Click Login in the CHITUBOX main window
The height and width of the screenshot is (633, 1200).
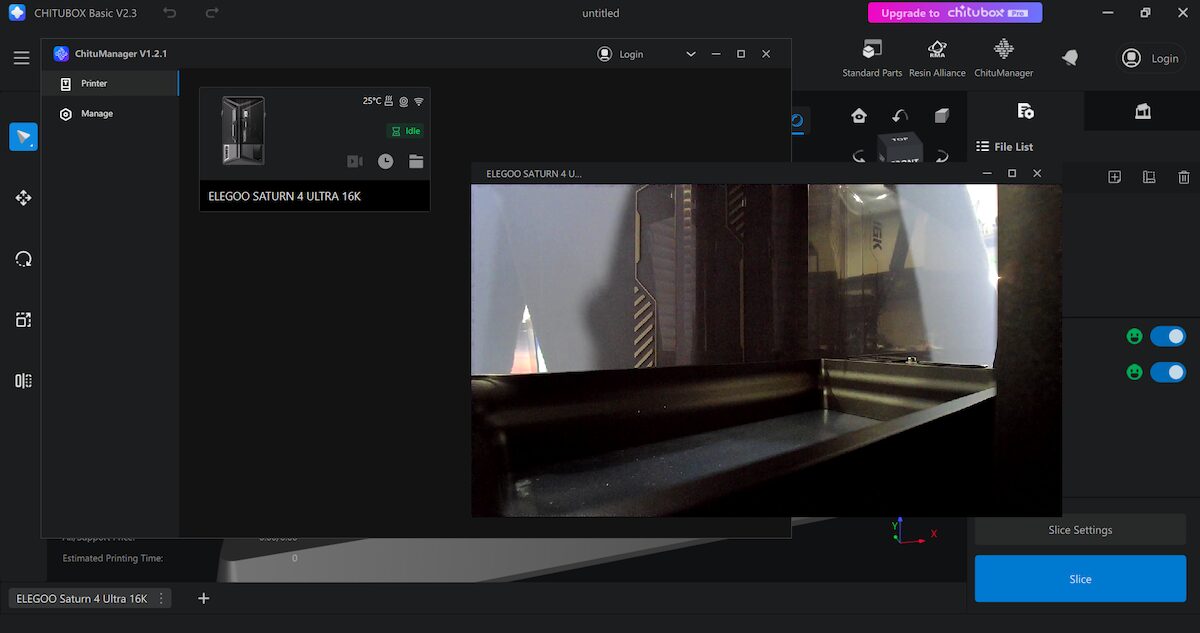(1151, 58)
